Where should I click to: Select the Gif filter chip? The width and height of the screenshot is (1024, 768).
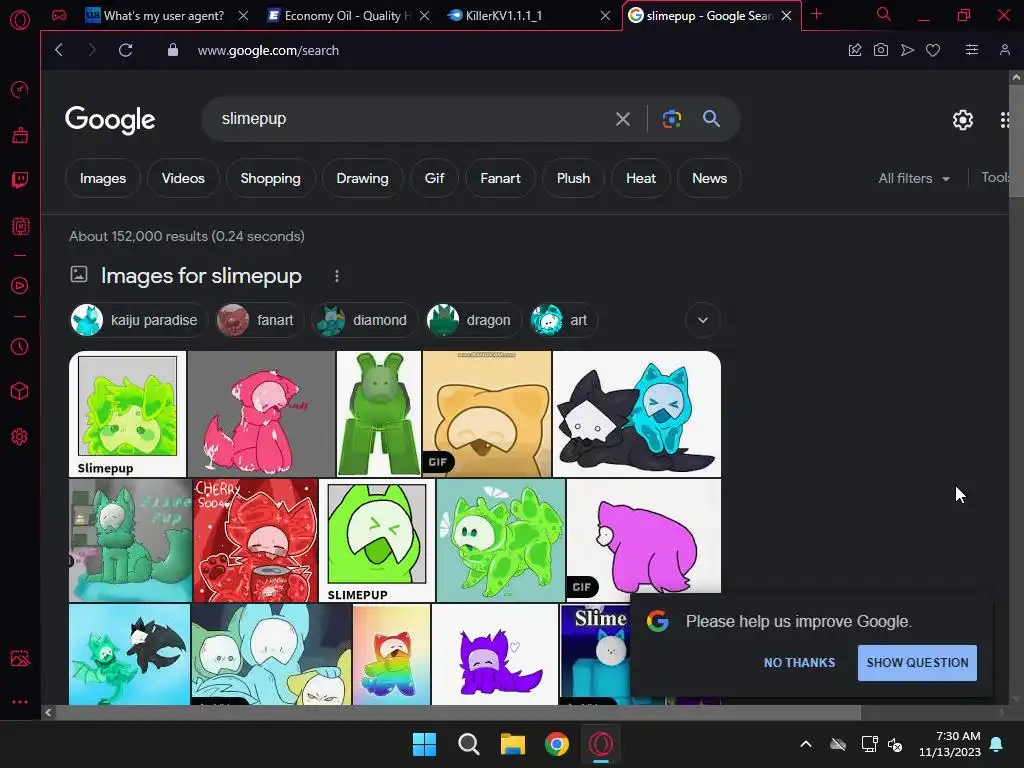(x=434, y=178)
